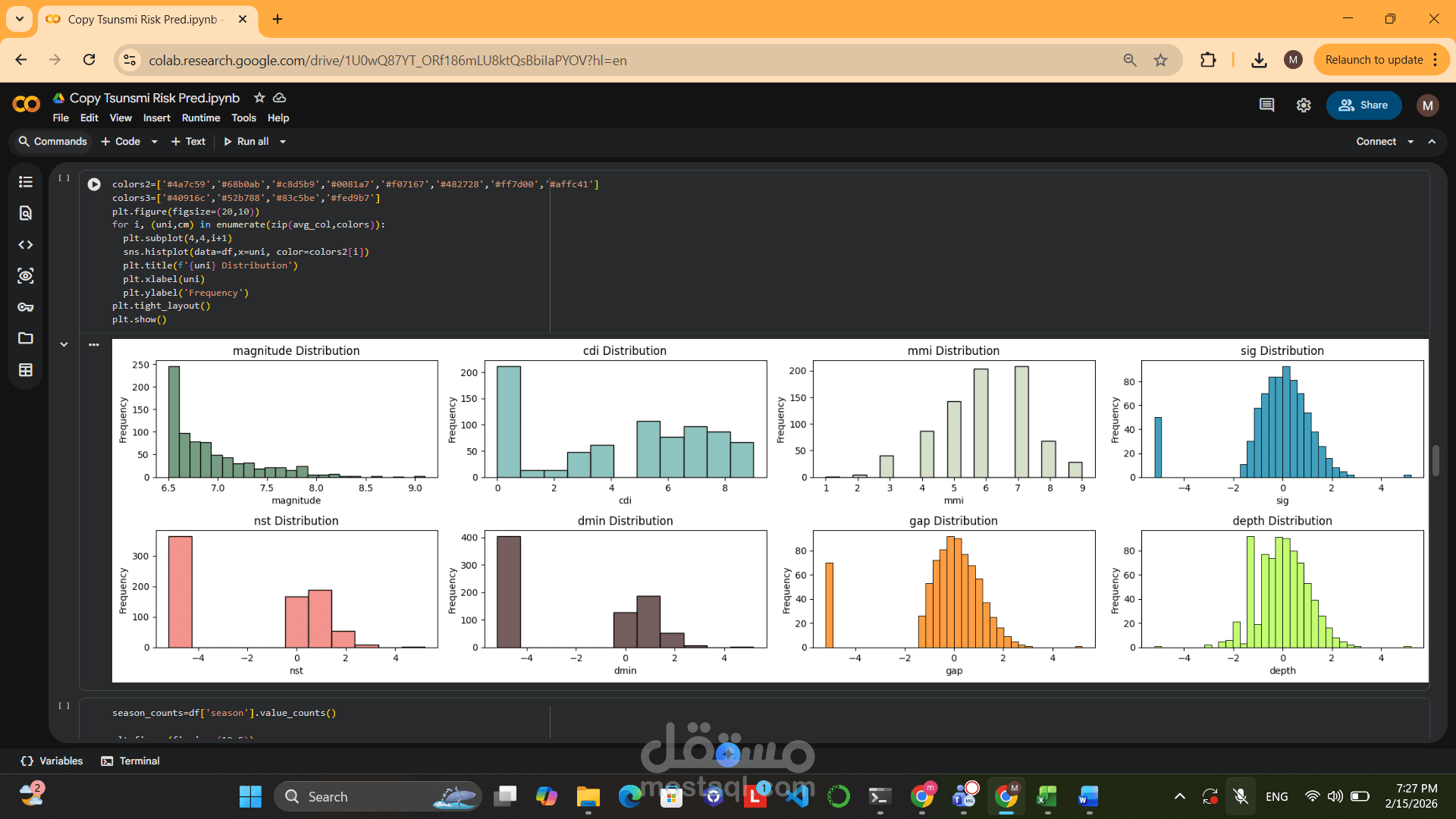Open the Files folder sidebar icon
Viewport: 1456px width, 819px height.
tap(26, 338)
